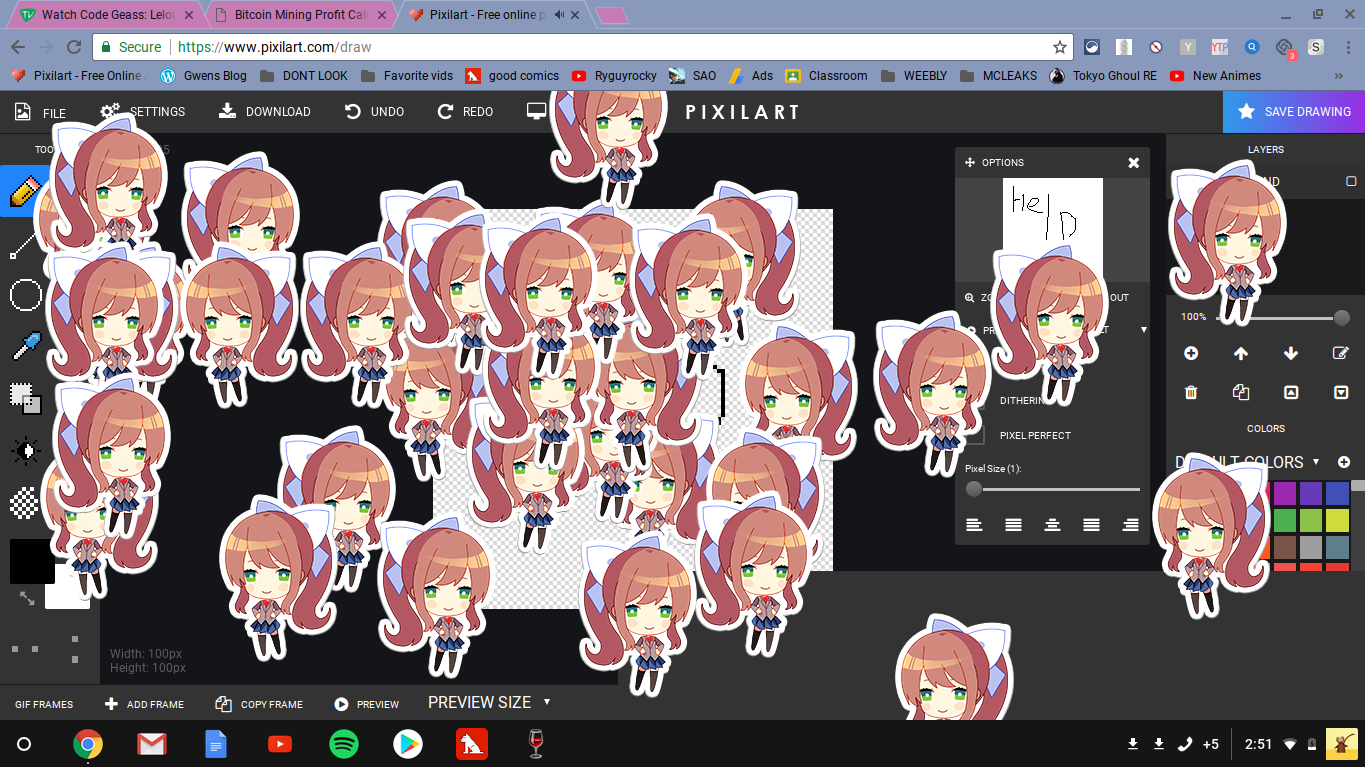
Task: Click the zoom magnifier in Options panel
Action: point(969,297)
